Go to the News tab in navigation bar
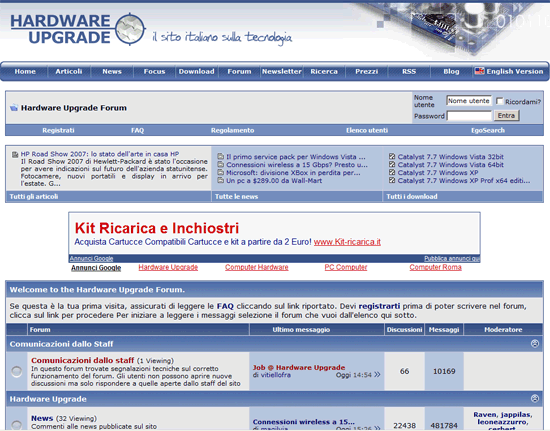The width and height of the screenshot is (550, 431). pos(112,71)
